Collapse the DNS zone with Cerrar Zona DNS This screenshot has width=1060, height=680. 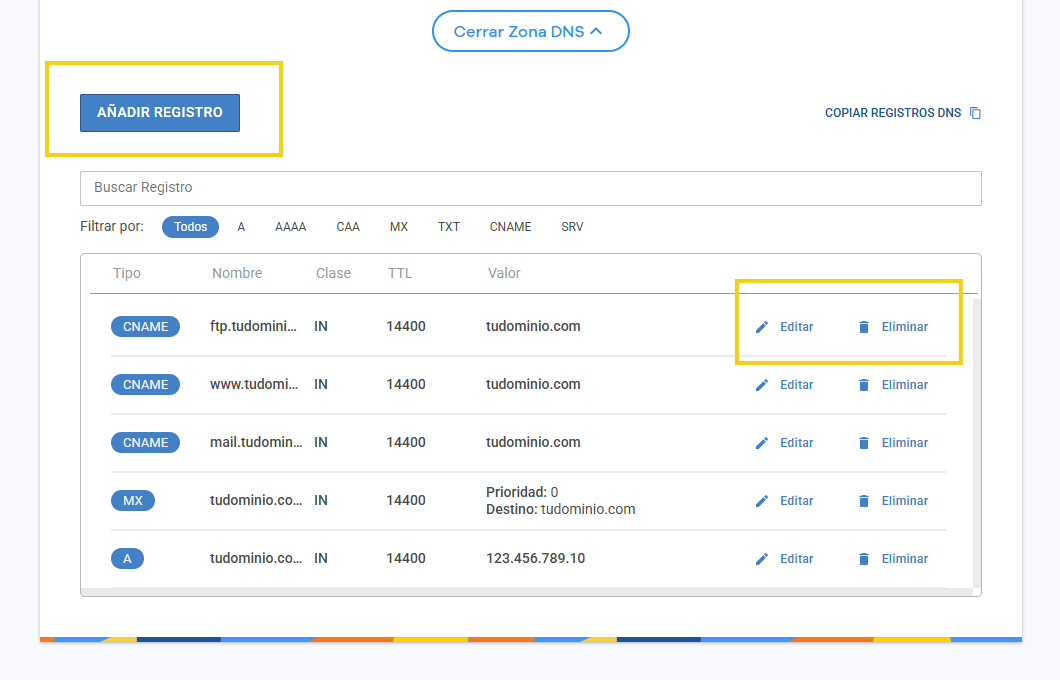[x=531, y=31]
